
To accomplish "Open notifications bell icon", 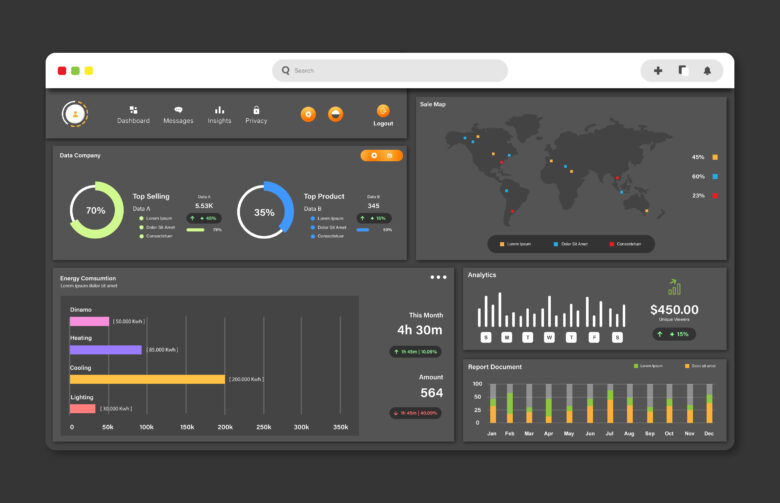I will coord(708,71).
